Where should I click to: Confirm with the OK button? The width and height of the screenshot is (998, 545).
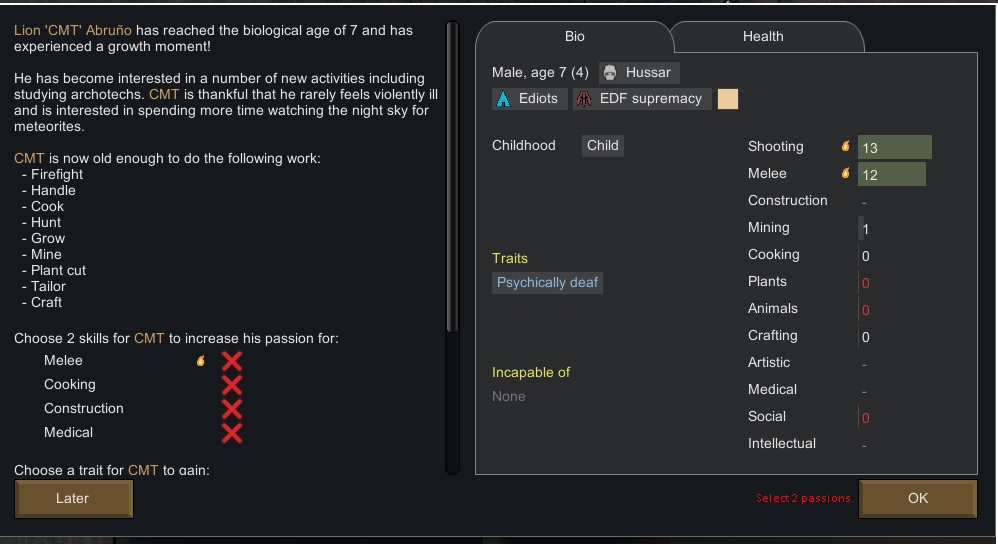tap(917, 498)
